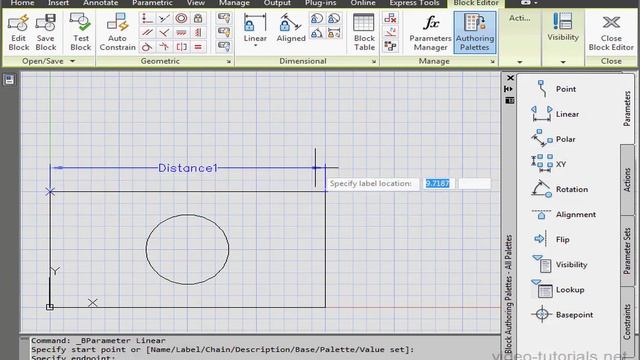
Task: Select the Polar parameter in palette
Action: [553, 139]
